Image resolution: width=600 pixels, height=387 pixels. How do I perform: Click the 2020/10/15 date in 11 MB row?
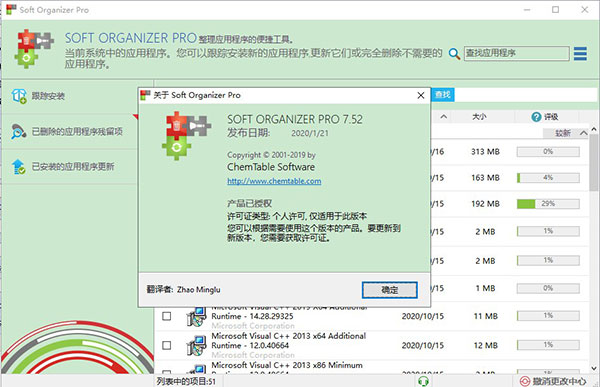tap(423, 316)
